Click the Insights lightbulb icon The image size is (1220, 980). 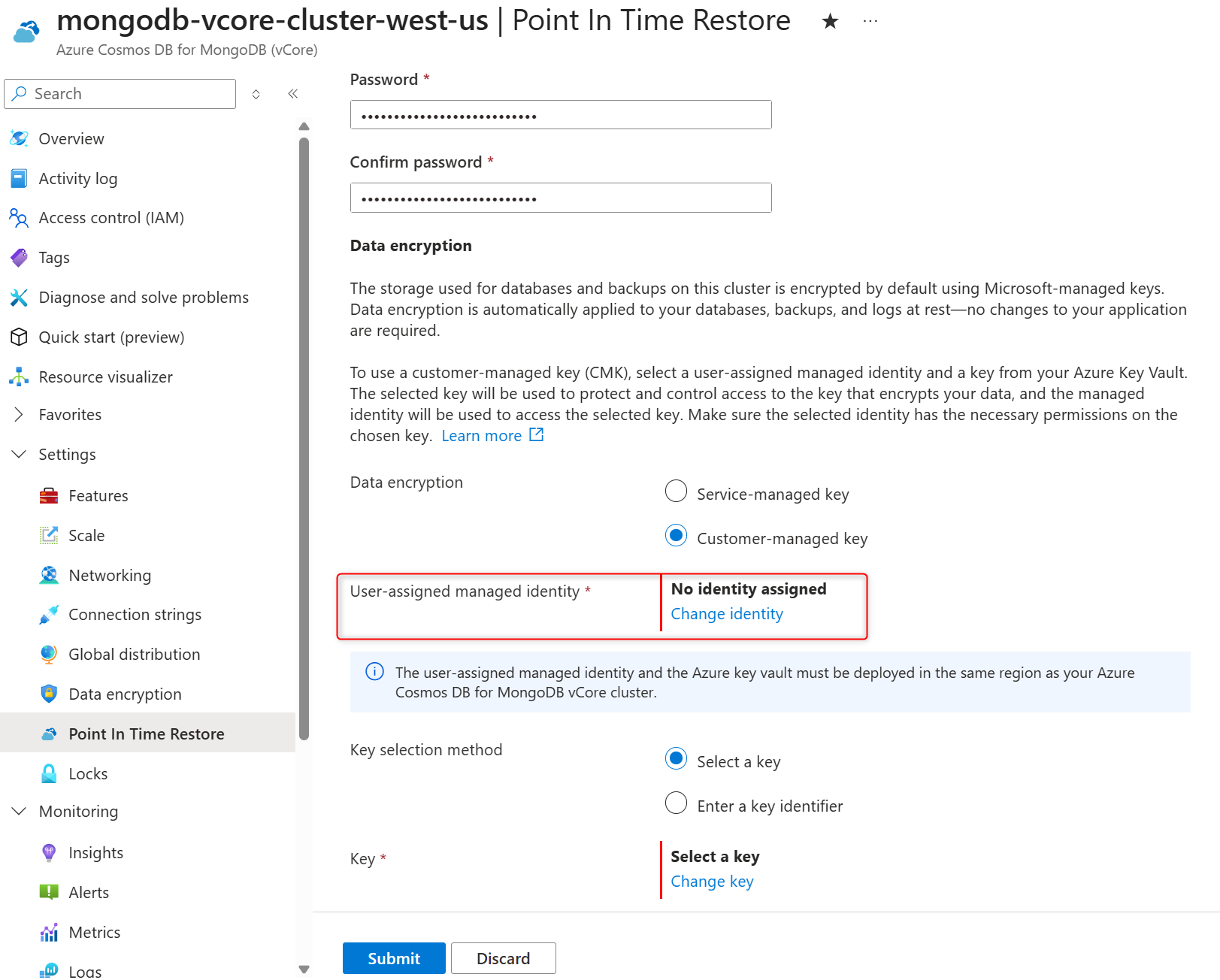click(x=49, y=852)
